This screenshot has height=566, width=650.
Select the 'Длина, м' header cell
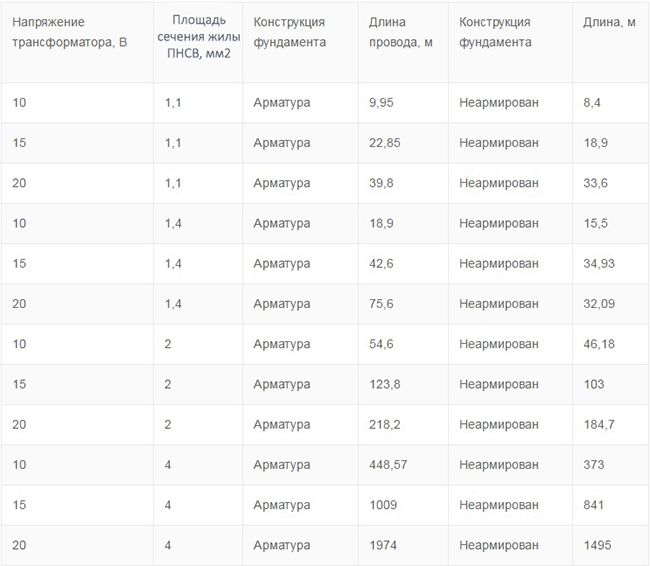(609, 22)
